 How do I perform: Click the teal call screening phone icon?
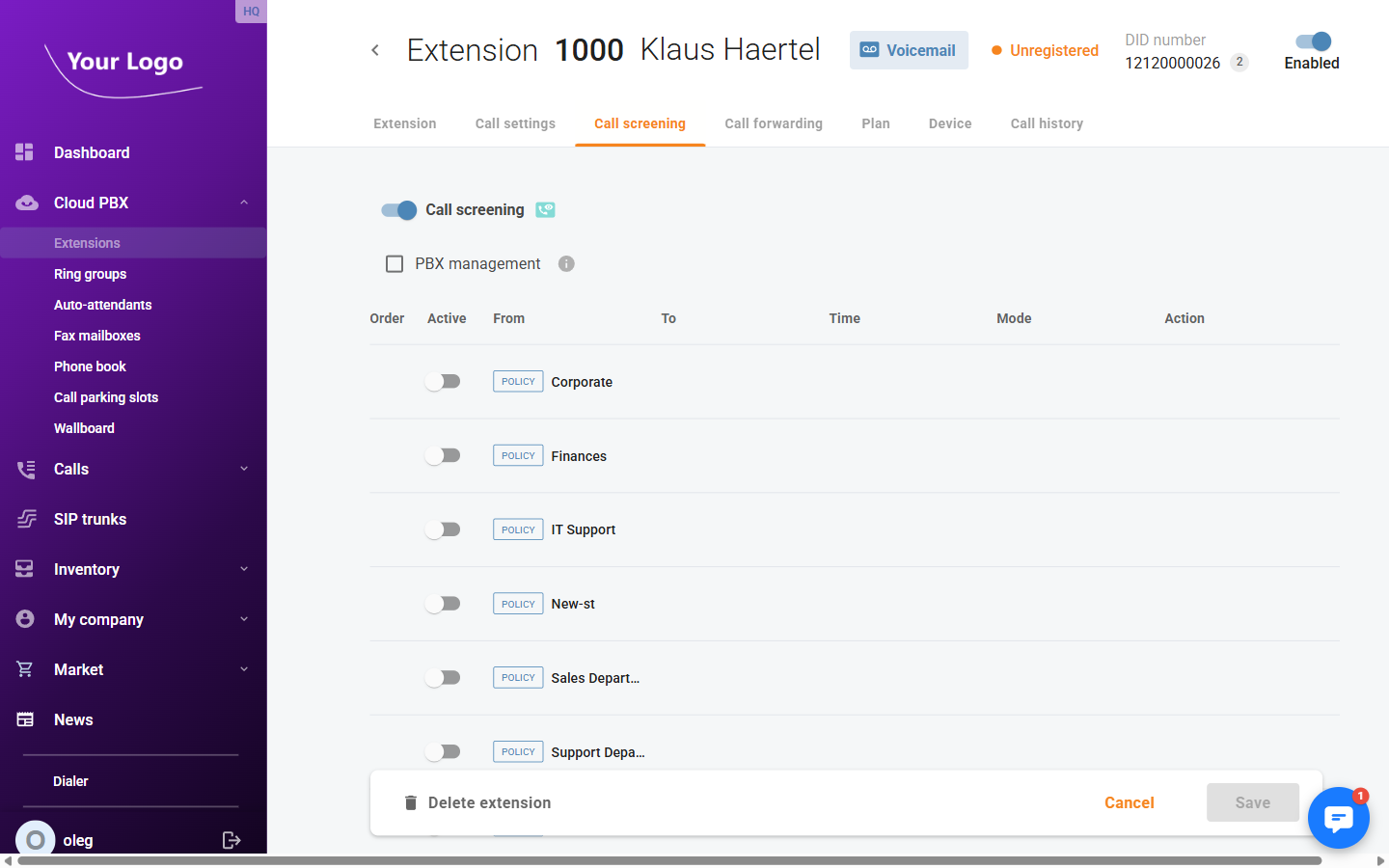coord(545,210)
